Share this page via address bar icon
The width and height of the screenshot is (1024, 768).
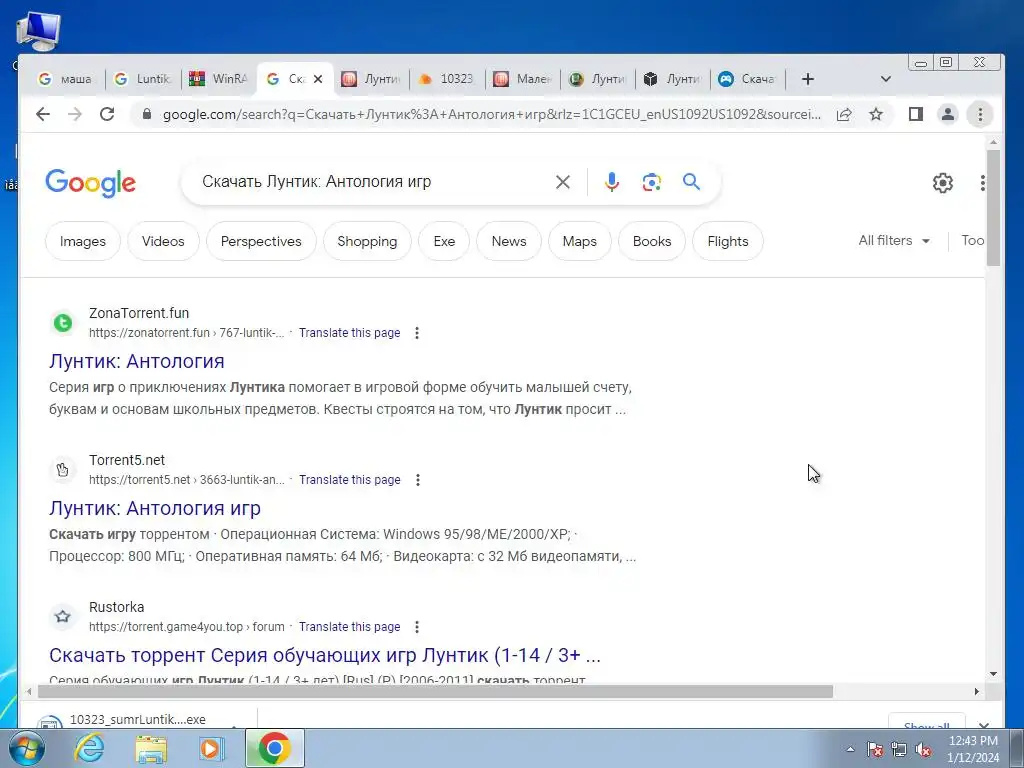pyautogui.click(x=844, y=114)
